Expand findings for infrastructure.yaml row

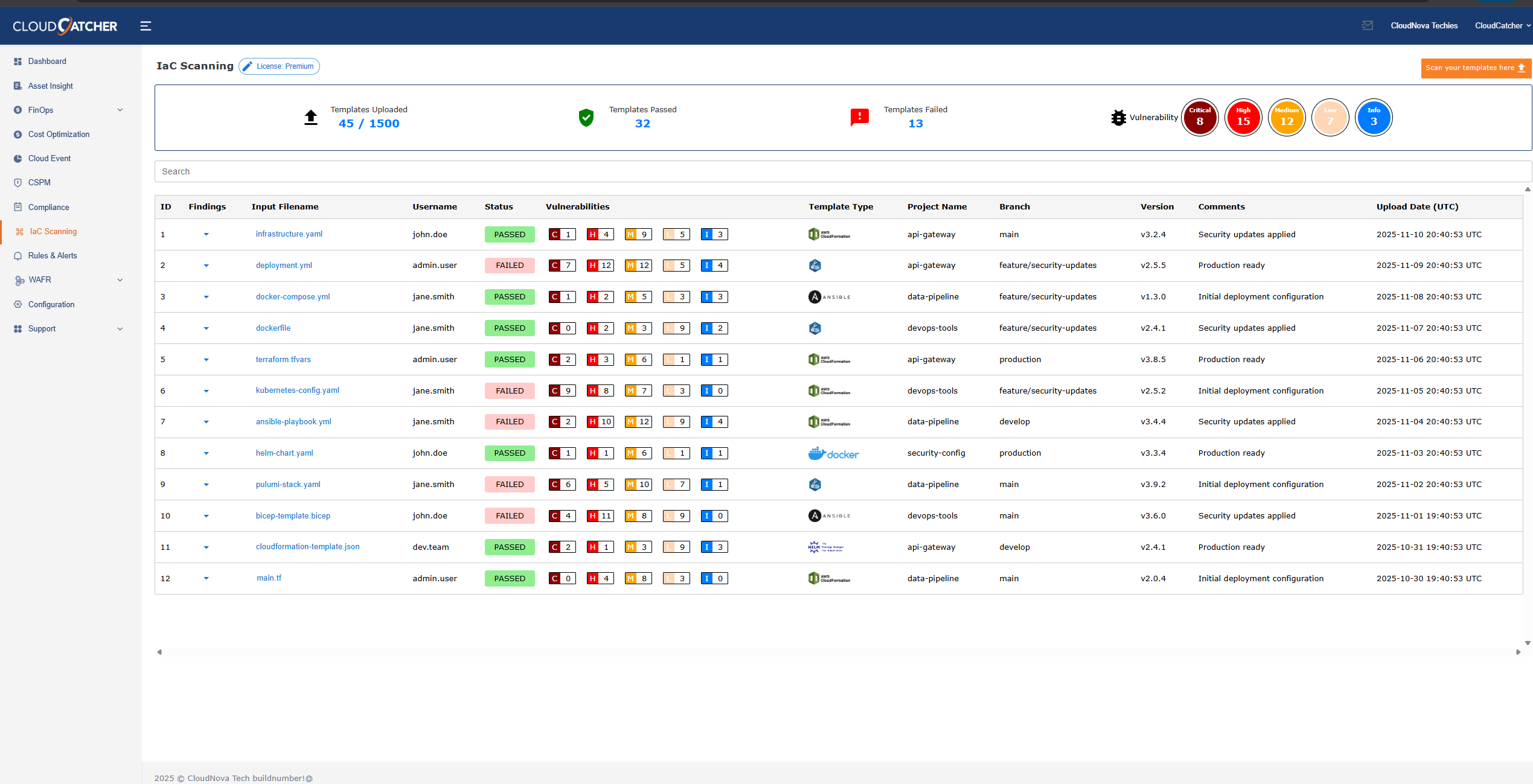coord(206,234)
